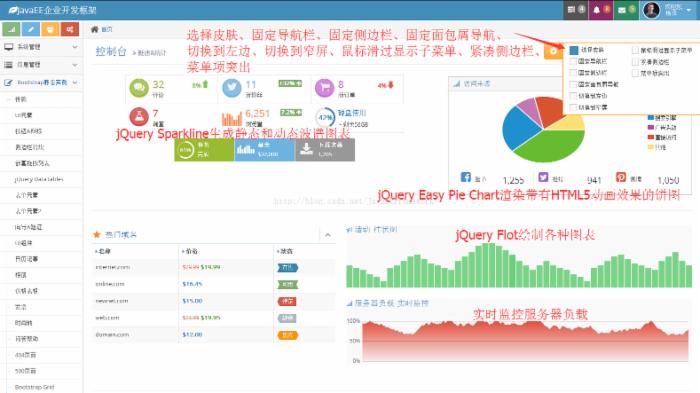
Task: Enable 菜单项突出 checkbox
Action: [x=636, y=73]
